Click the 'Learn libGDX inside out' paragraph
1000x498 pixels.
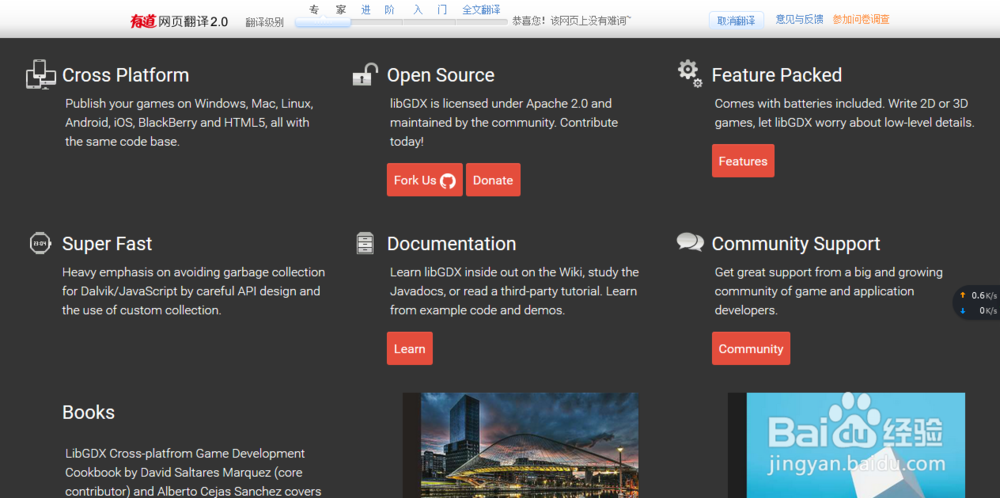514,291
